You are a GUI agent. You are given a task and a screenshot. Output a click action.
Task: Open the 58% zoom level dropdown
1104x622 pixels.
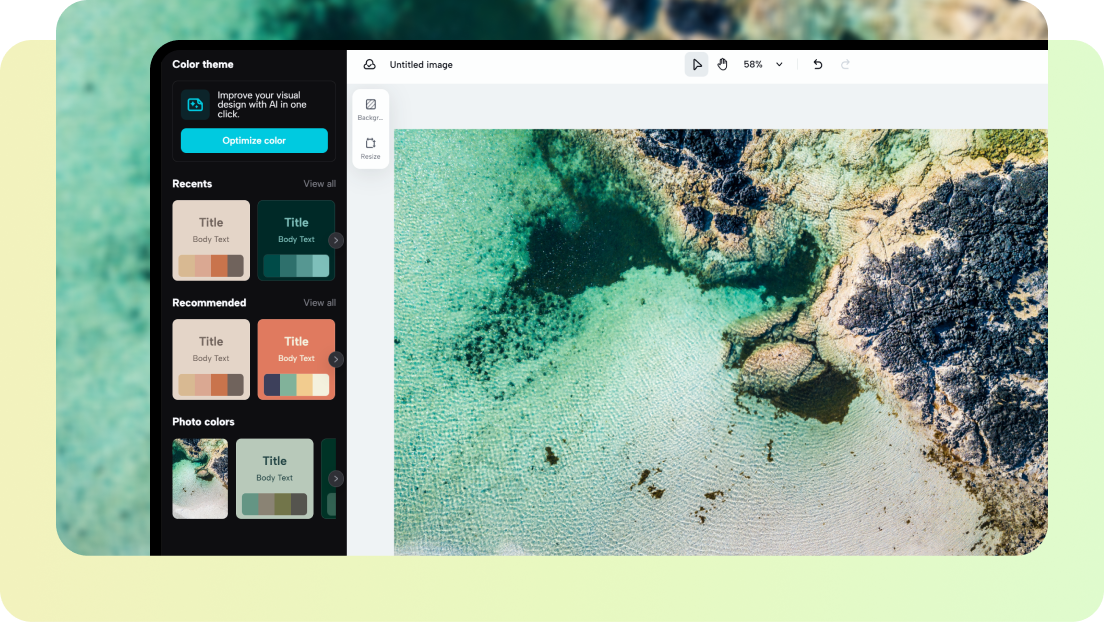763,64
